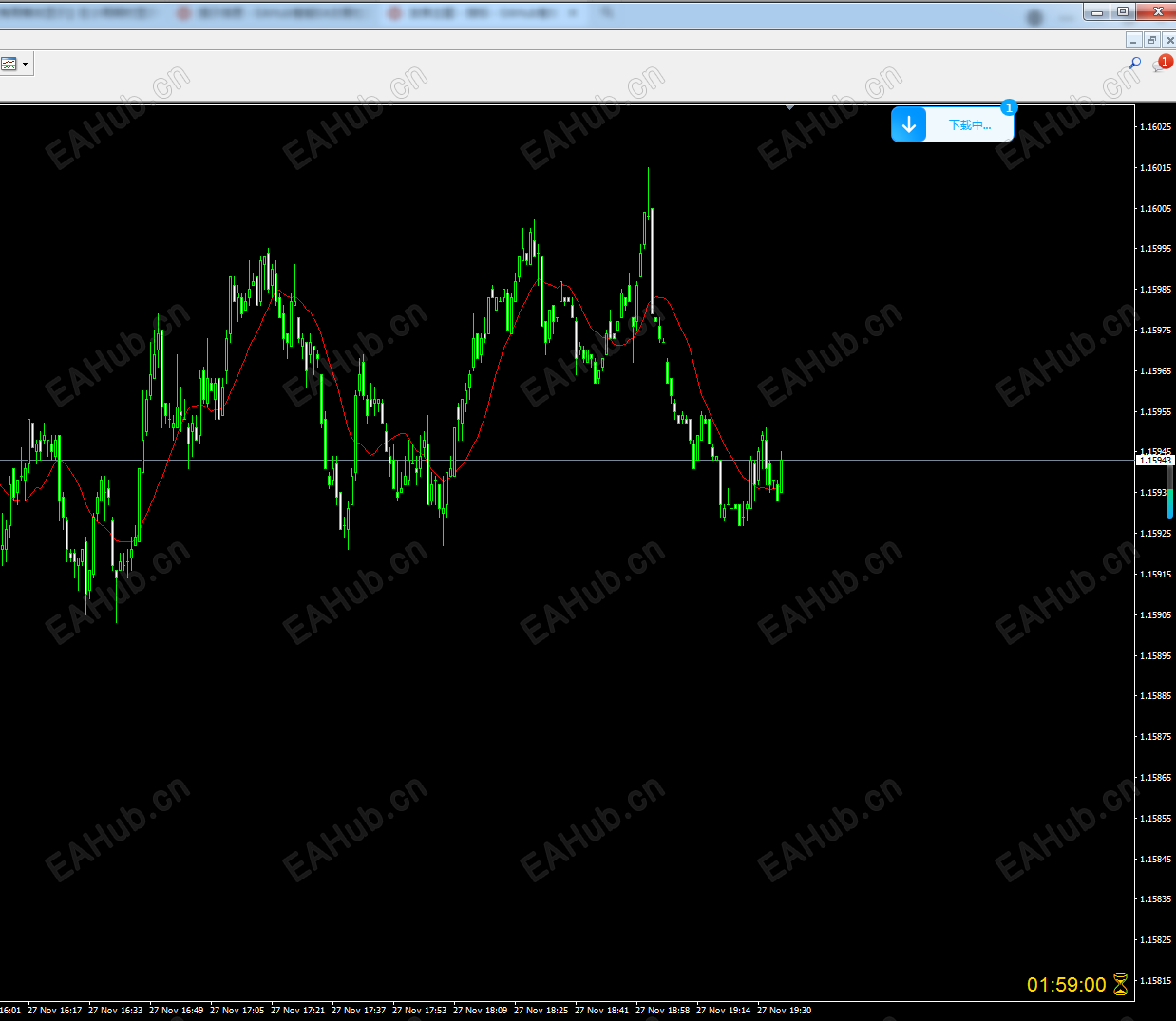The width and height of the screenshot is (1176, 1021).
Task: Click the 1.15885 price axis label
Action: click(1155, 696)
